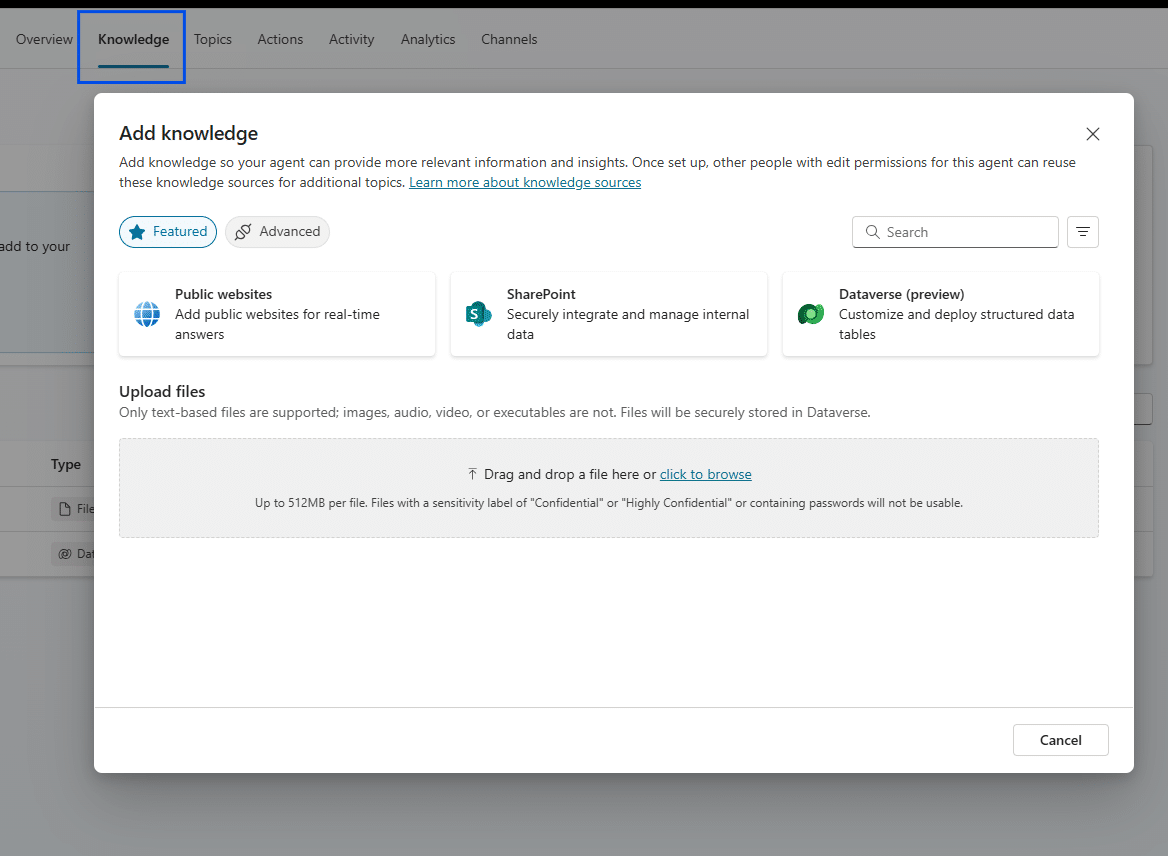1168x856 pixels.
Task: Switch to the Channels tab
Action: 509,39
